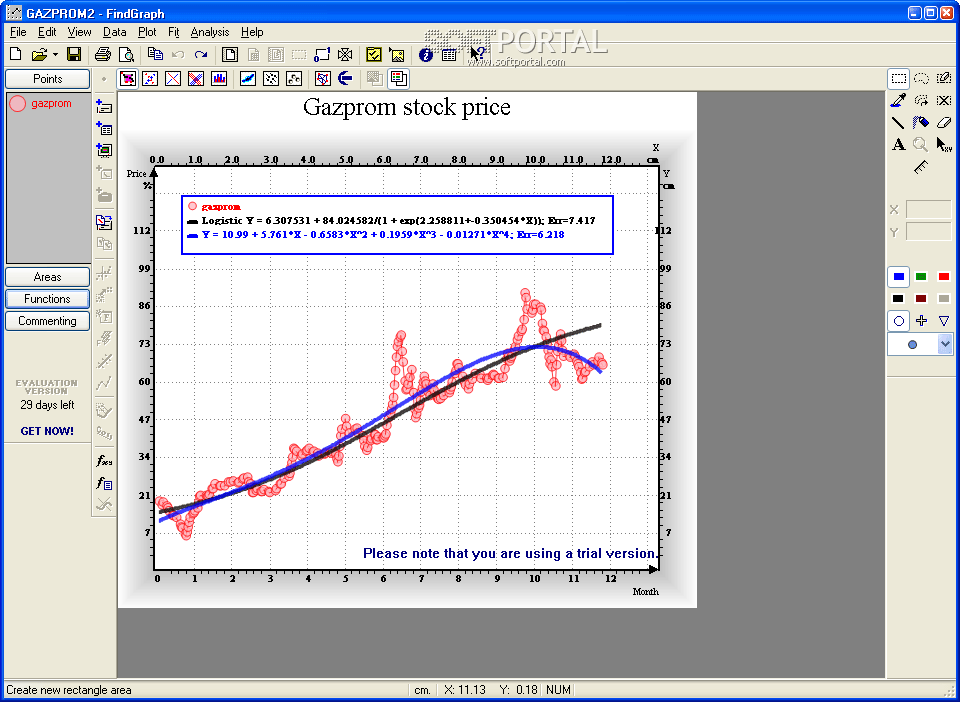960x702 pixels.
Task: Select the ruler measurement tool
Action: pyautogui.click(x=921, y=167)
